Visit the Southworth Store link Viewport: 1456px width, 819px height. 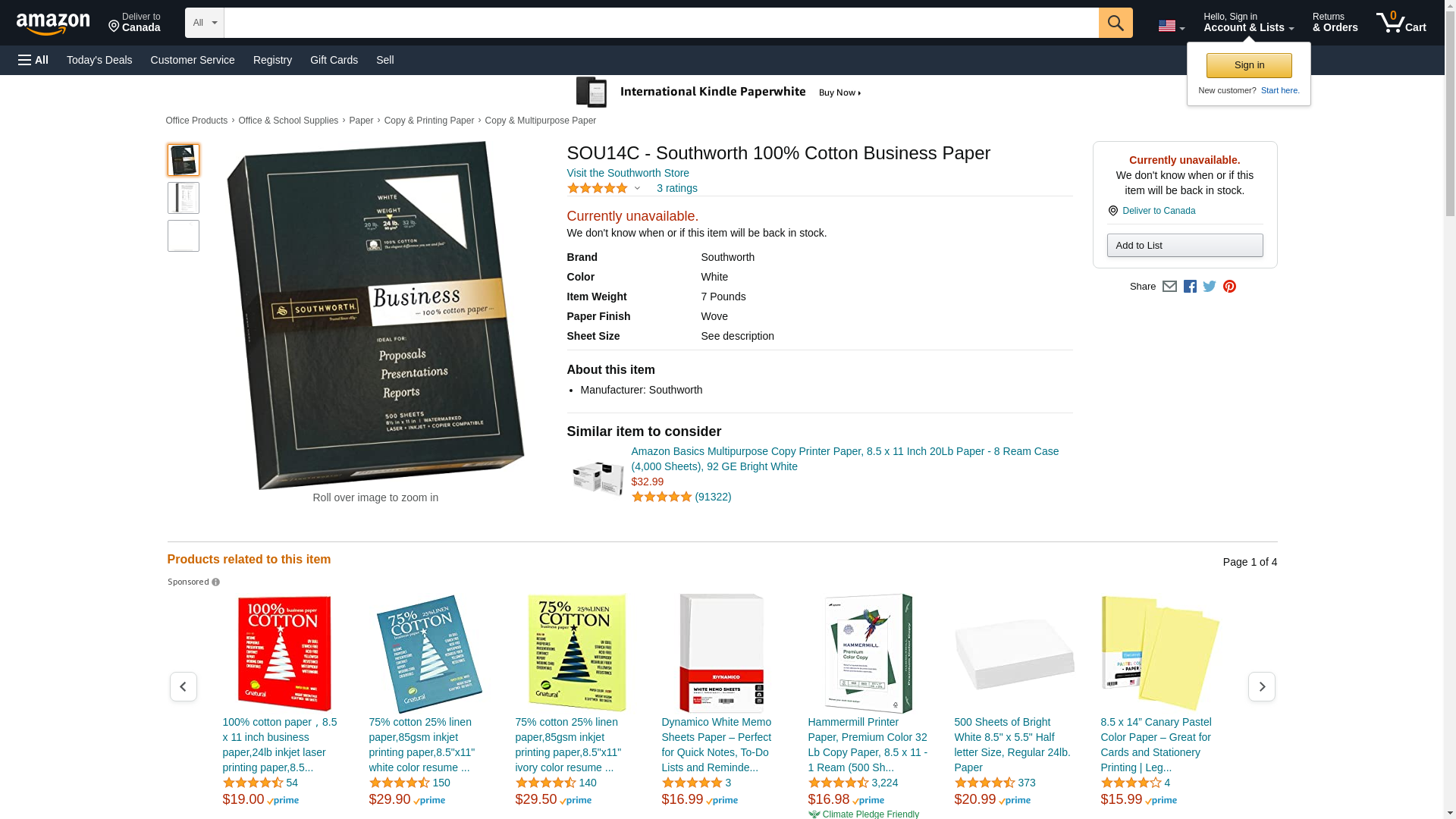(x=628, y=173)
